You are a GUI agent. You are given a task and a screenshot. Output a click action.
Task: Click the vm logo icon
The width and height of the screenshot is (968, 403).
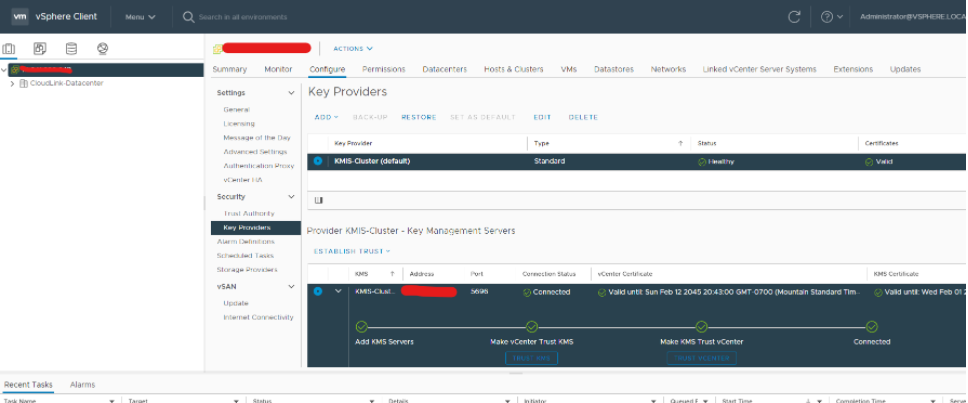point(20,17)
